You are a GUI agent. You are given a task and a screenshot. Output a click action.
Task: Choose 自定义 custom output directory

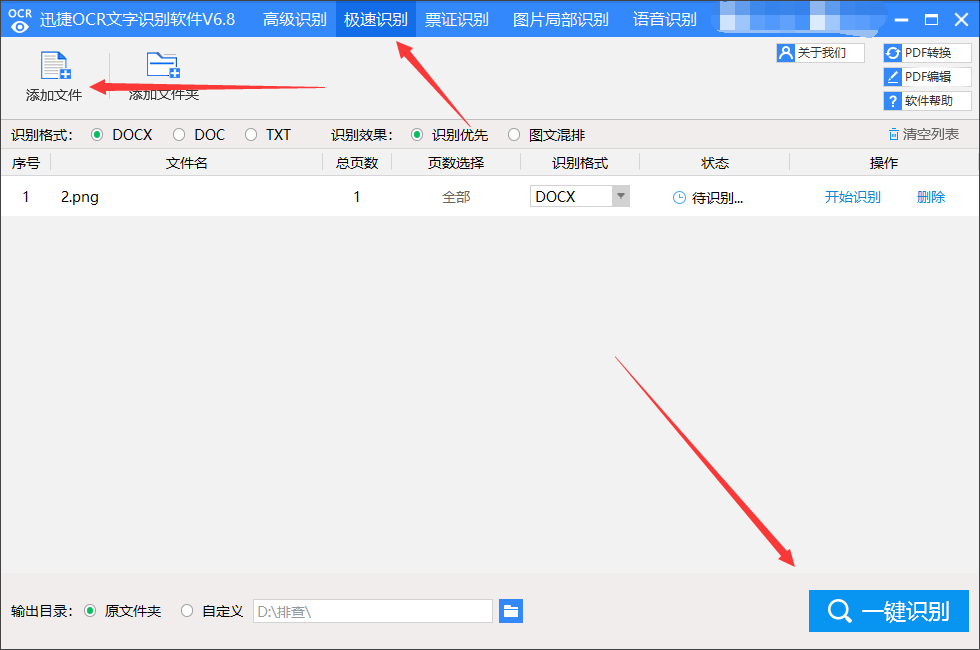click(187, 611)
